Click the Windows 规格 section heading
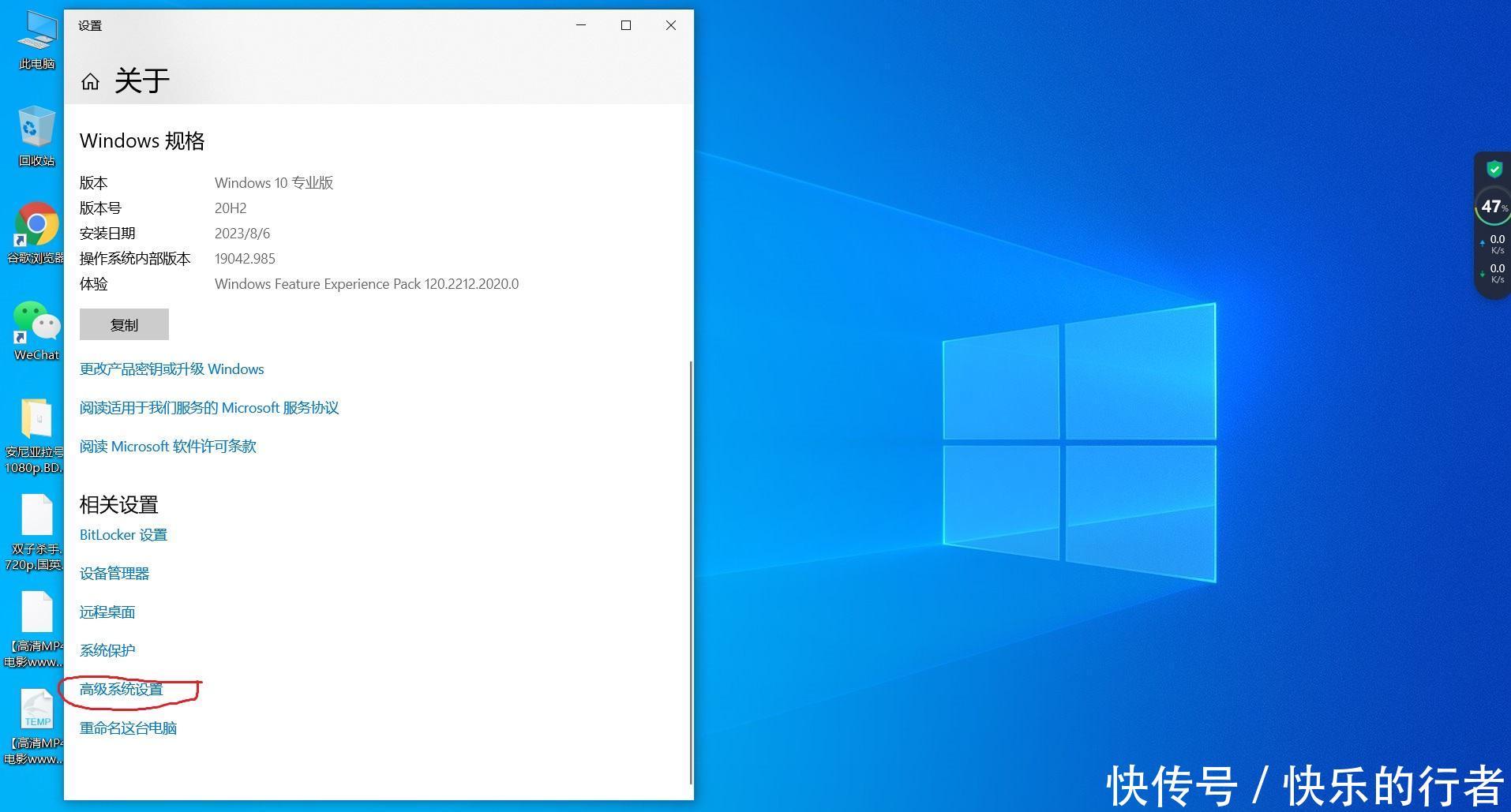 [x=142, y=140]
